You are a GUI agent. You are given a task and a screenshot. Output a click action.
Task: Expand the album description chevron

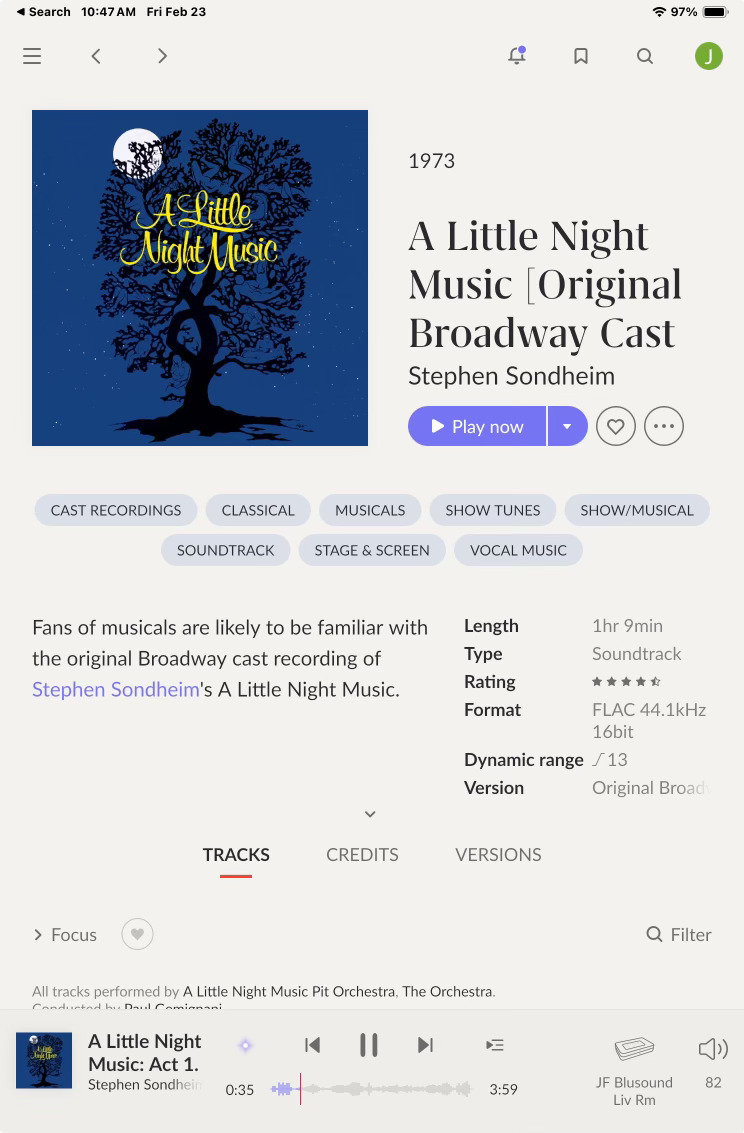click(x=370, y=814)
